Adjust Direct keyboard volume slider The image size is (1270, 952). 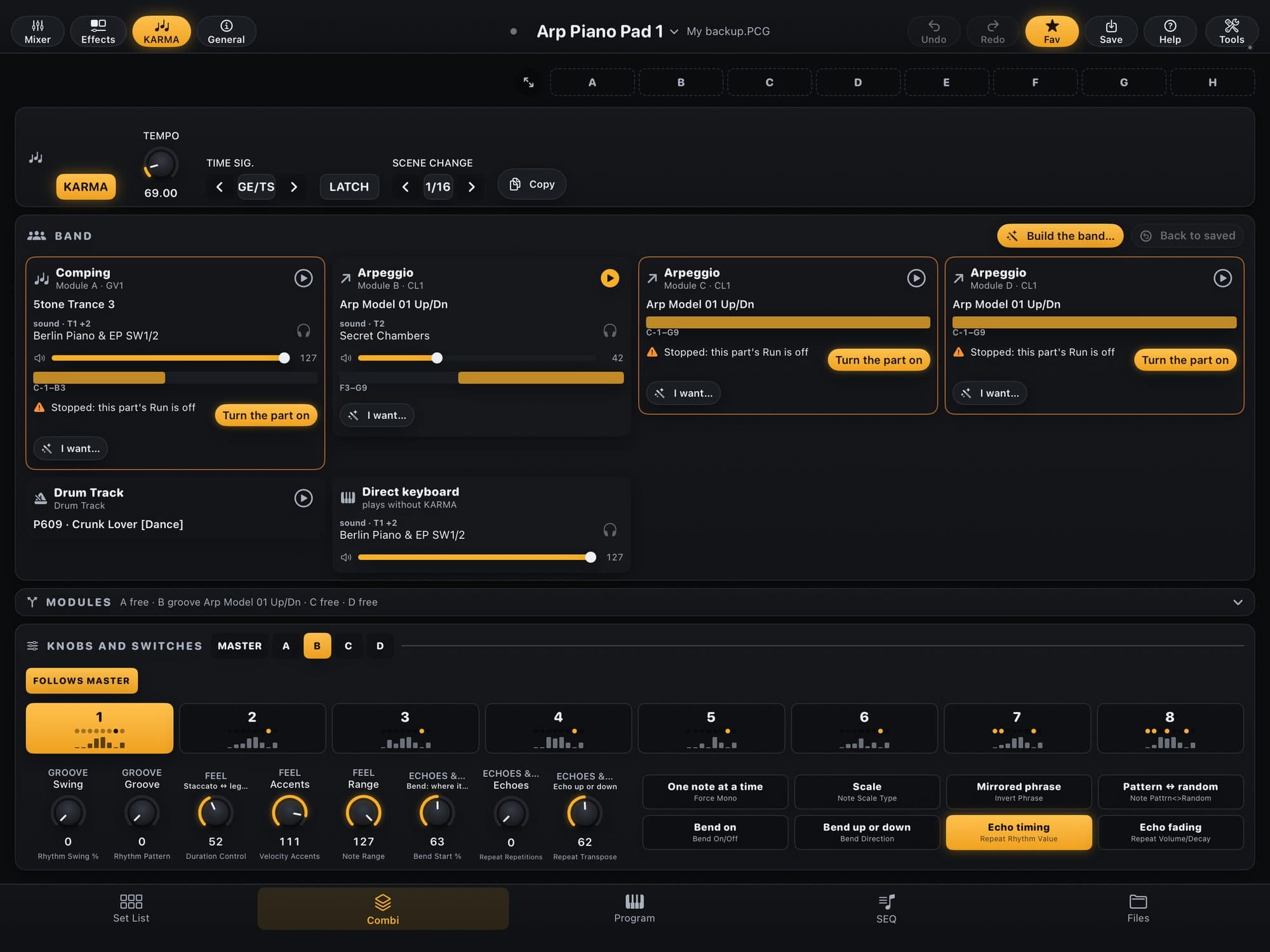(476, 557)
